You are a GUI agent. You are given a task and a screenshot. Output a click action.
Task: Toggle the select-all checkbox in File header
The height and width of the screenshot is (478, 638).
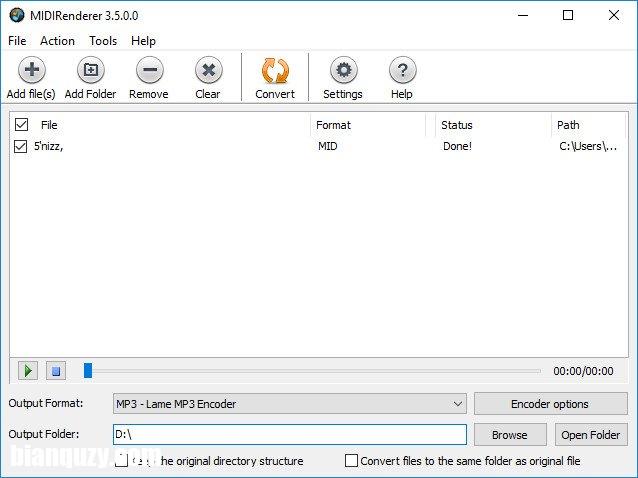(21, 124)
